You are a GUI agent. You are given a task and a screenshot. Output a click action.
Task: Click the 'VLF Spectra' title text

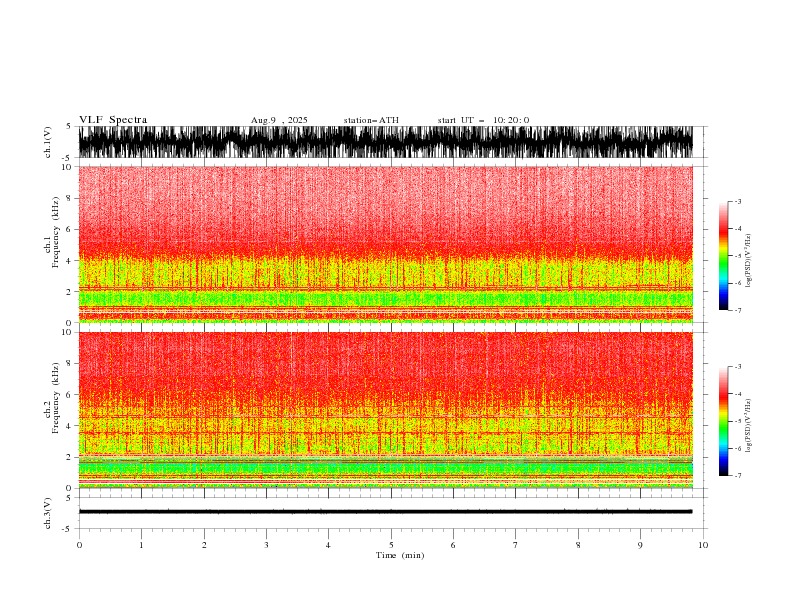pyautogui.click(x=113, y=120)
